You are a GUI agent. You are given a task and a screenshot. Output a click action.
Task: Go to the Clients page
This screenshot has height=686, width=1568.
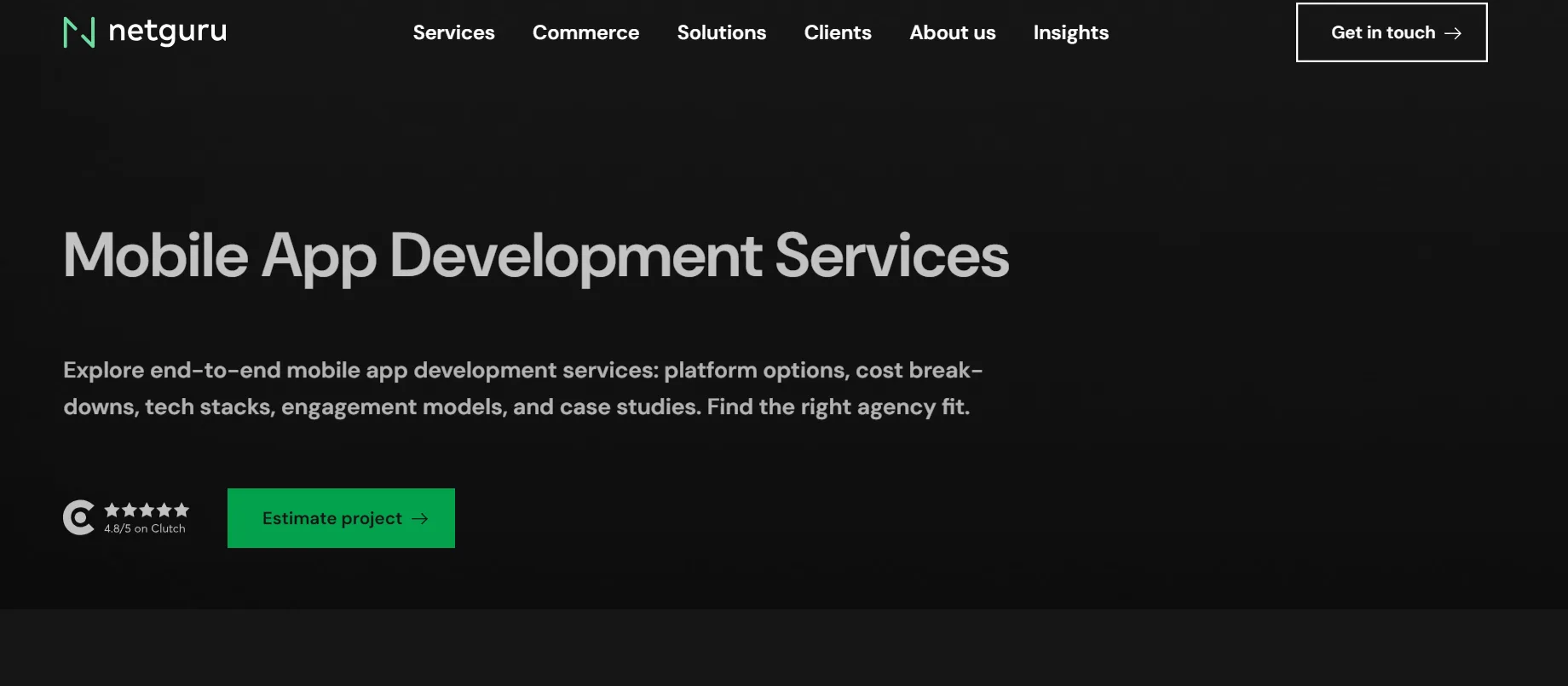coord(838,32)
